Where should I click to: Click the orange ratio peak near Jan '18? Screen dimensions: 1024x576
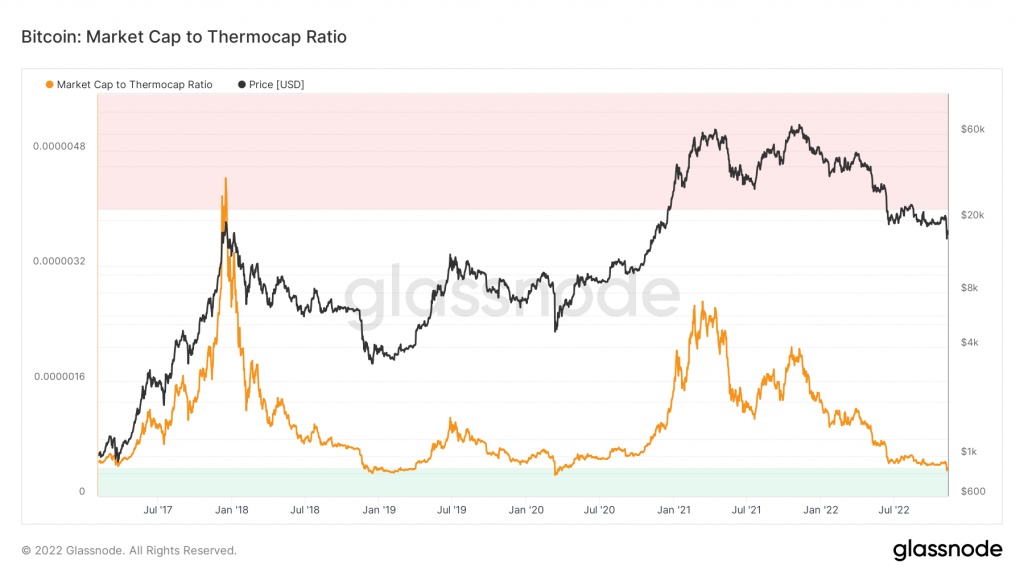pos(226,180)
